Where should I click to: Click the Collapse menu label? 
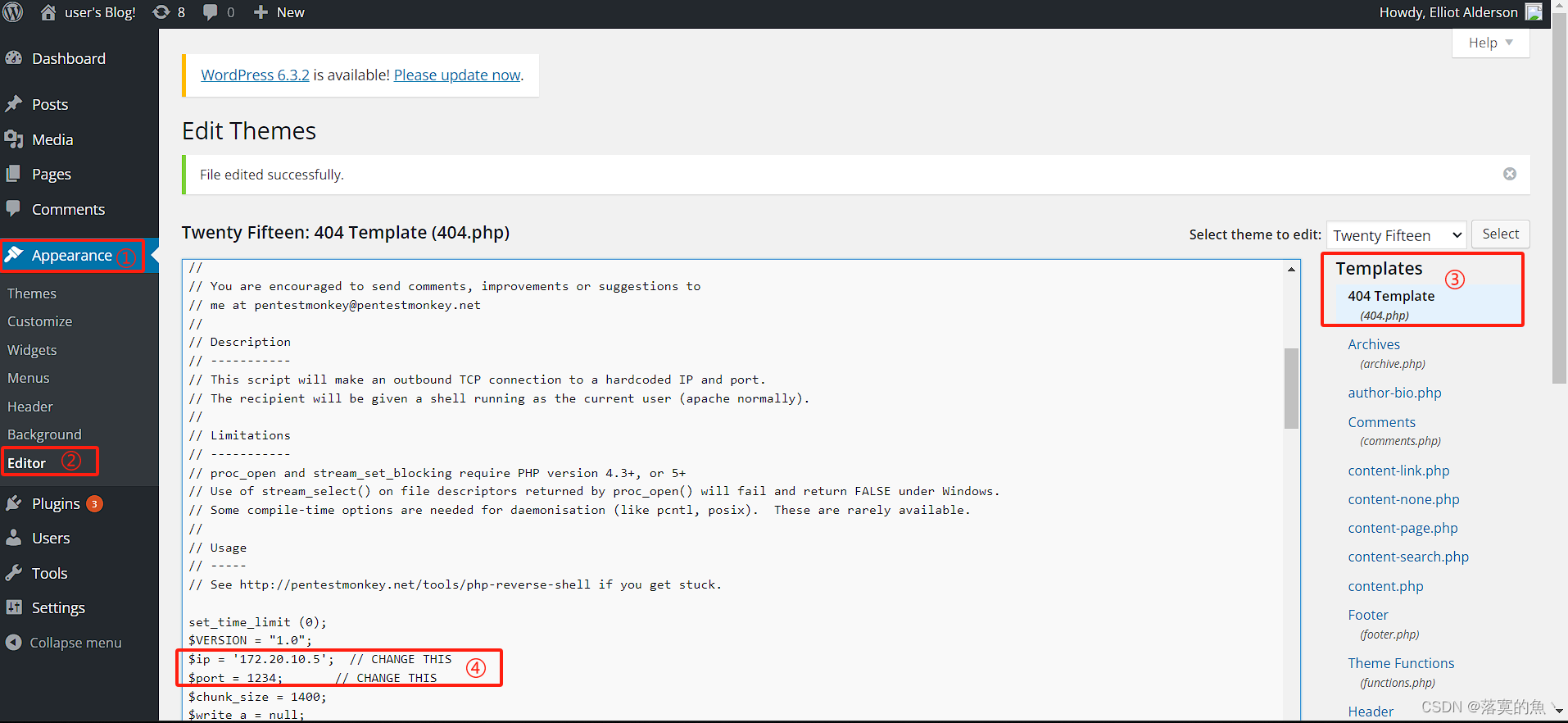[75, 643]
